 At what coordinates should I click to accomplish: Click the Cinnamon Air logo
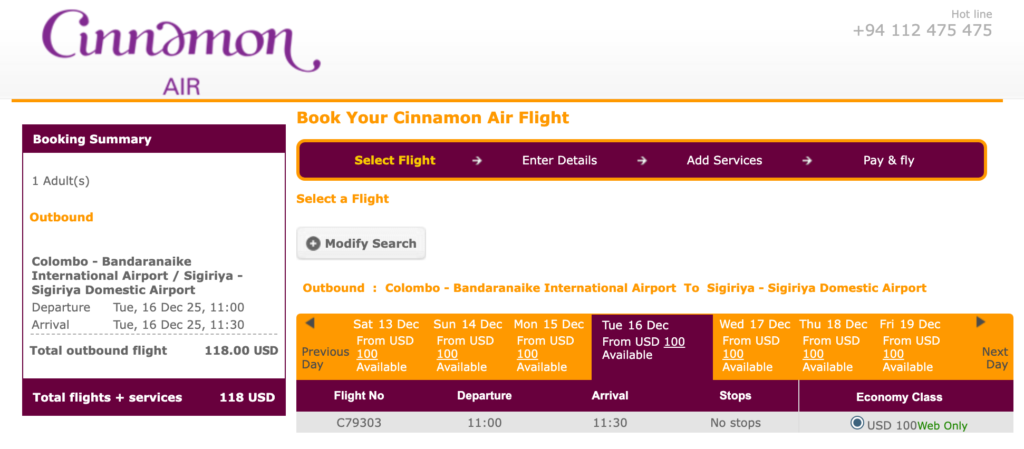tap(180, 50)
